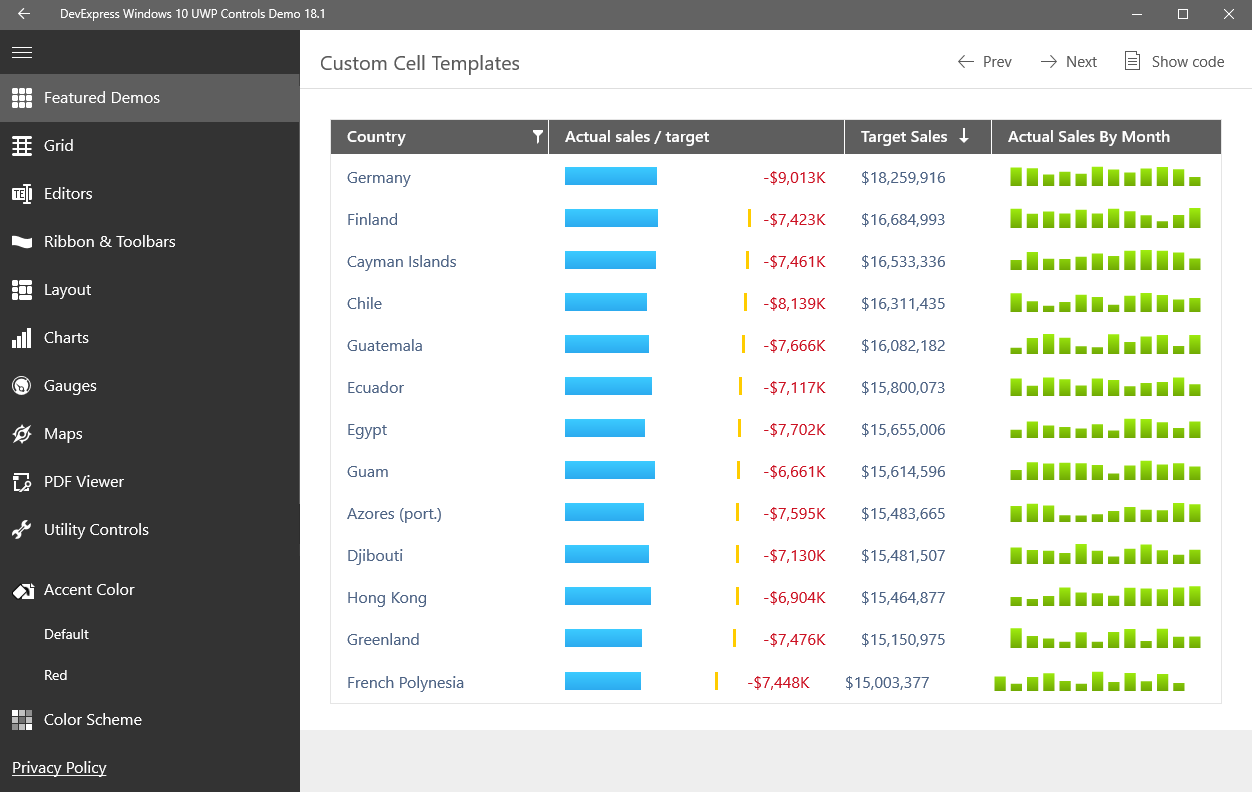The width and height of the screenshot is (1252, 792).
Task: Select the Gauges sidebar icon
Action: (x=22, y=386)
